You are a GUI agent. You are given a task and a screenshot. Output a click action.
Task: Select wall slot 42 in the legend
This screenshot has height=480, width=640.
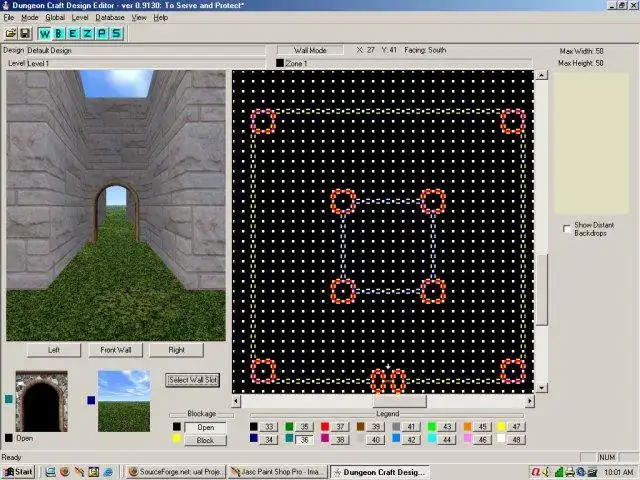(x=411, y=440)
